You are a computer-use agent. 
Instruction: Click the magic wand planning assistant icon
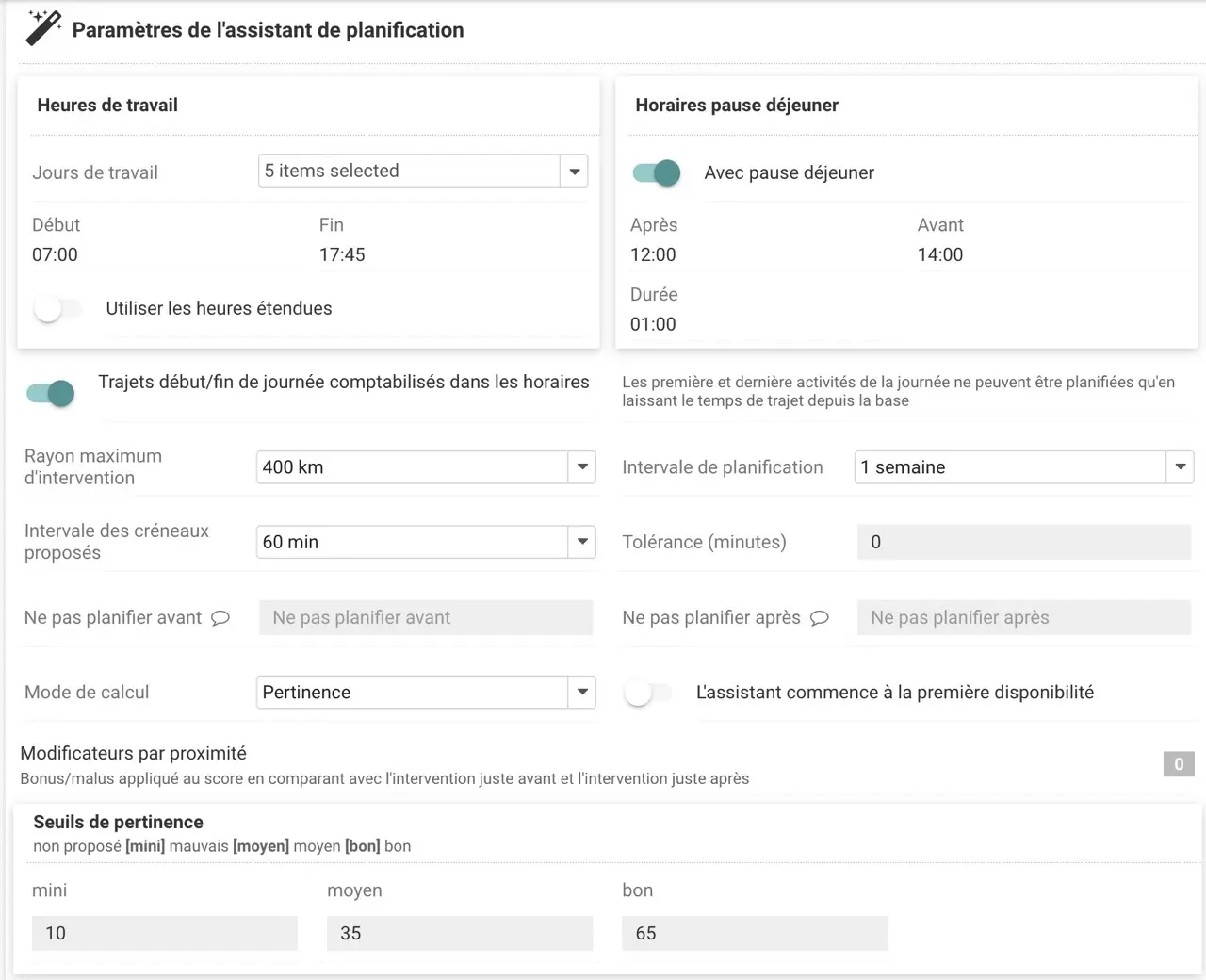[42, 28]
